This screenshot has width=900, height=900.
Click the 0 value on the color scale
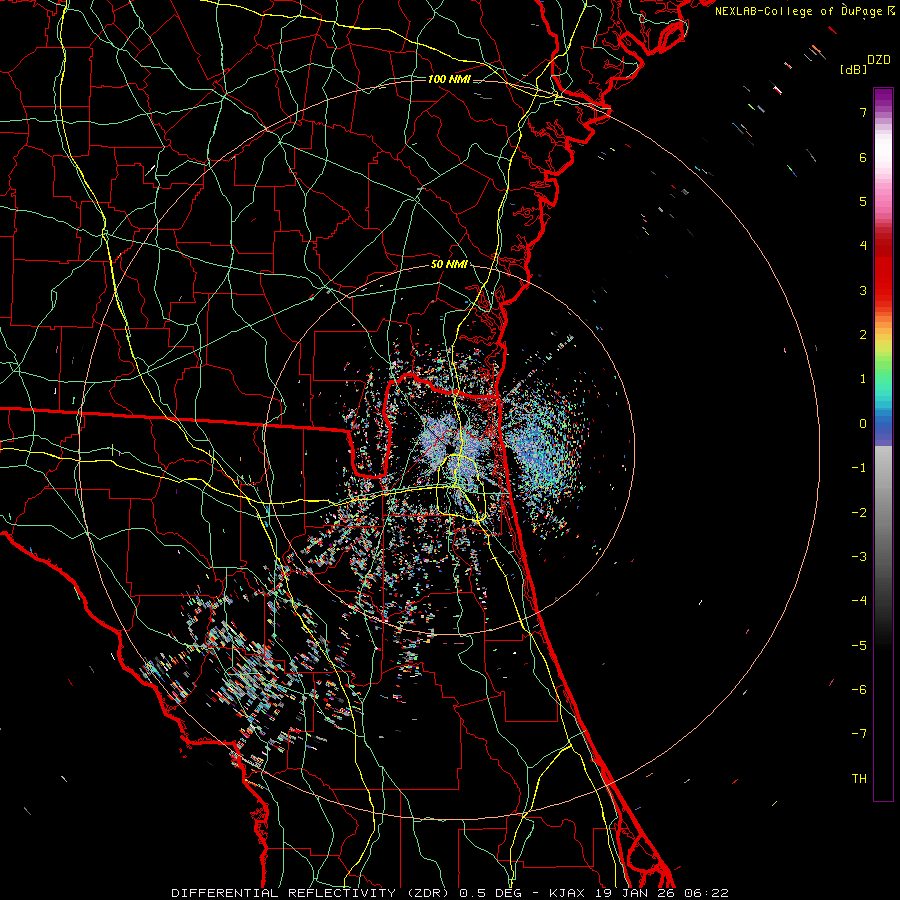tap(863, 424)
